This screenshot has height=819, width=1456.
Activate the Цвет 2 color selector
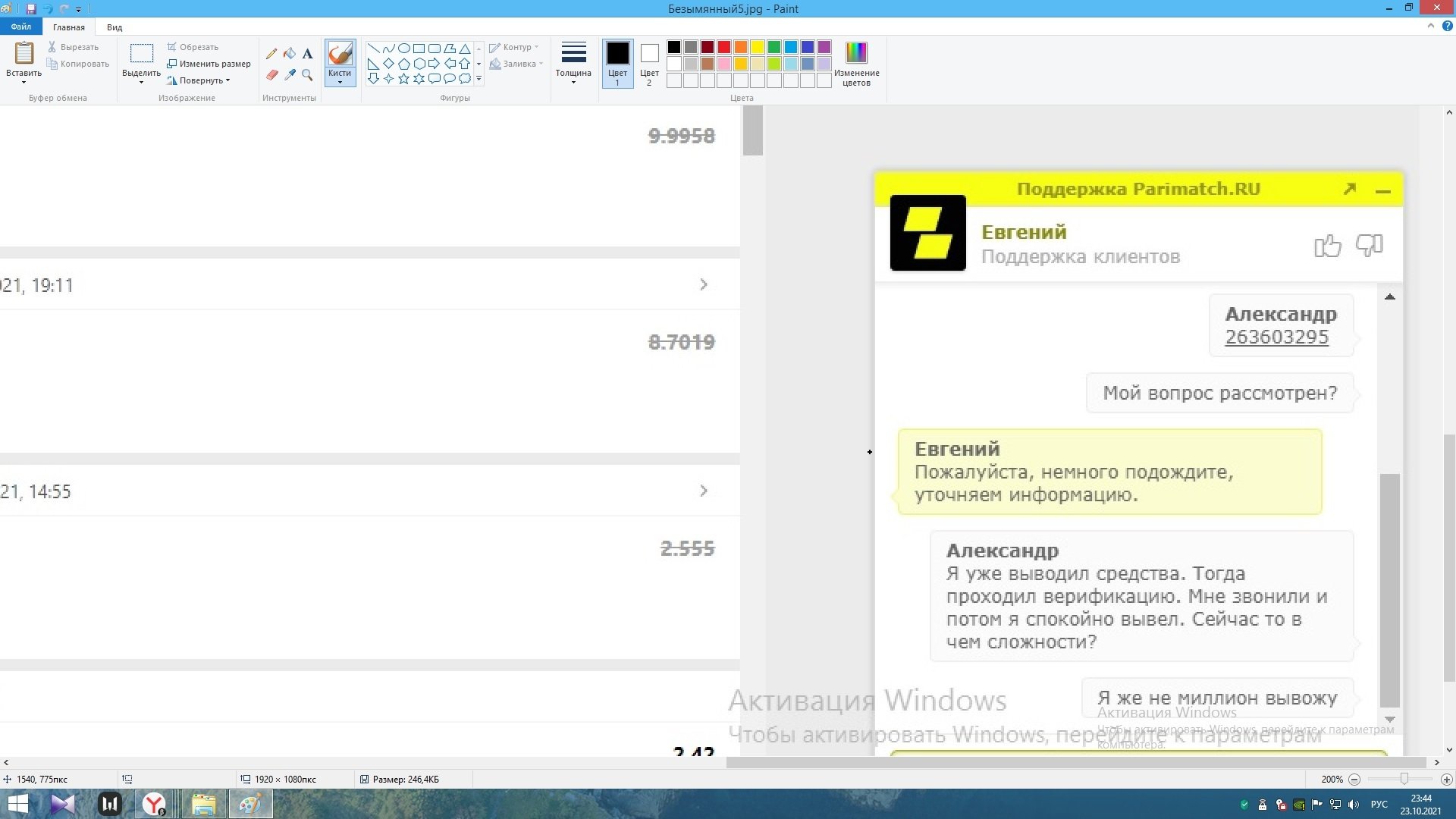pos(649,63)
